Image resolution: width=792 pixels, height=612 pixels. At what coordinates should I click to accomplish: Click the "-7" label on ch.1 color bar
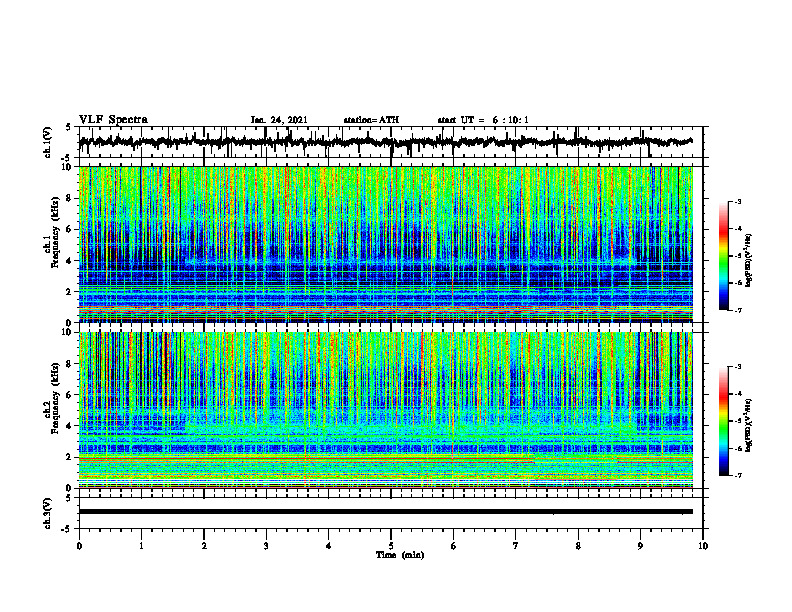pos(738,310)
